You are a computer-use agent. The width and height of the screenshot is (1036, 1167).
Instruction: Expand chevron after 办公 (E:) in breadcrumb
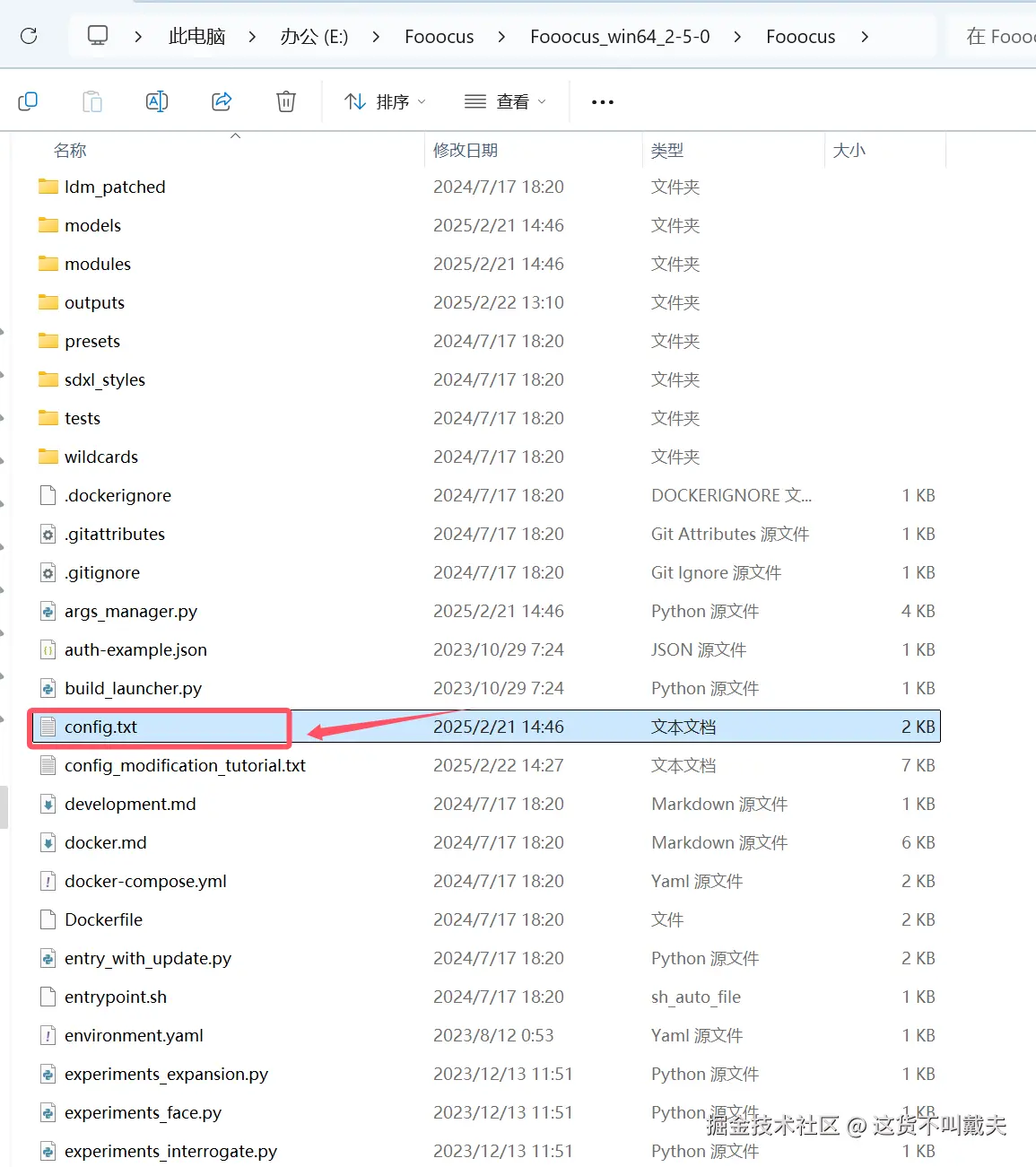coord(376,37)
